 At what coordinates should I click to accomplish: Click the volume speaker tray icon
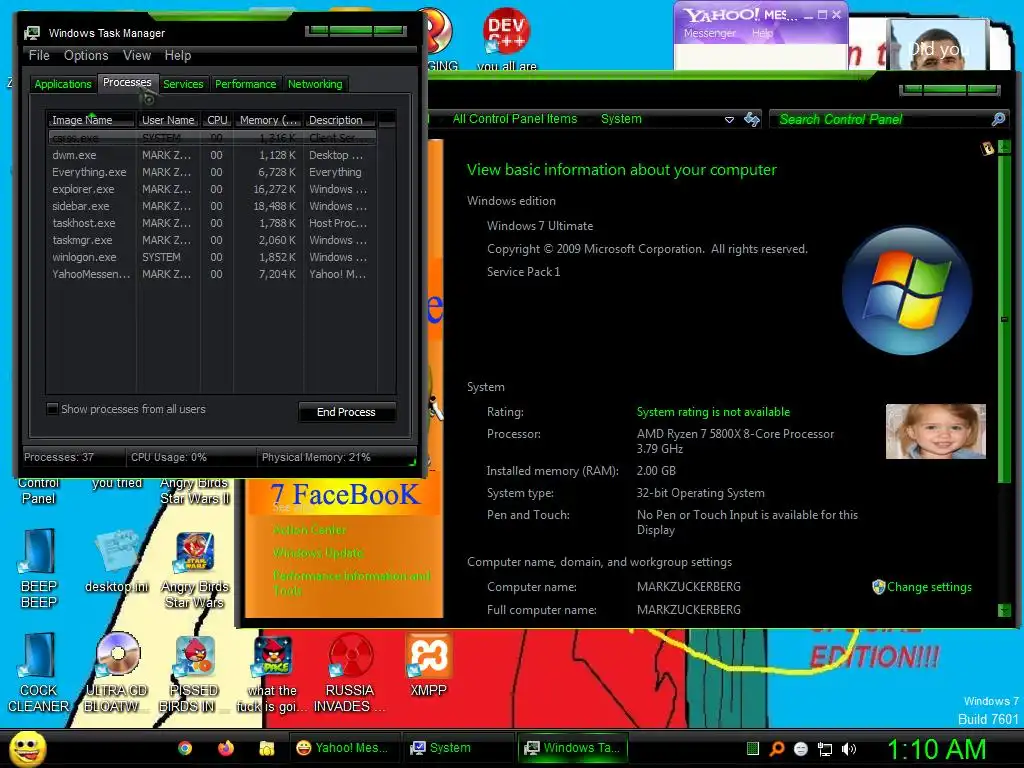click(849, 749)
